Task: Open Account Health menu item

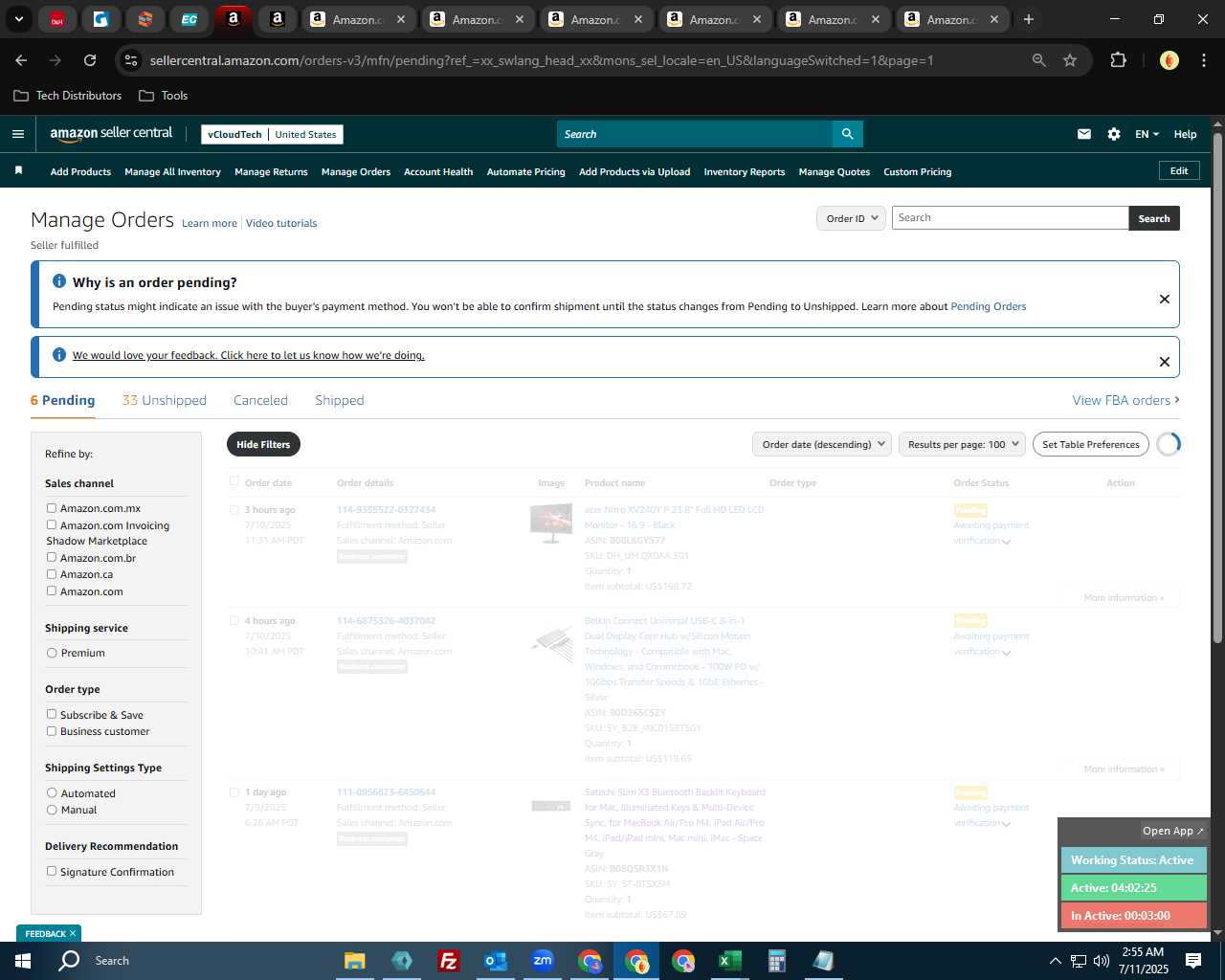Action: pos(438,172)
